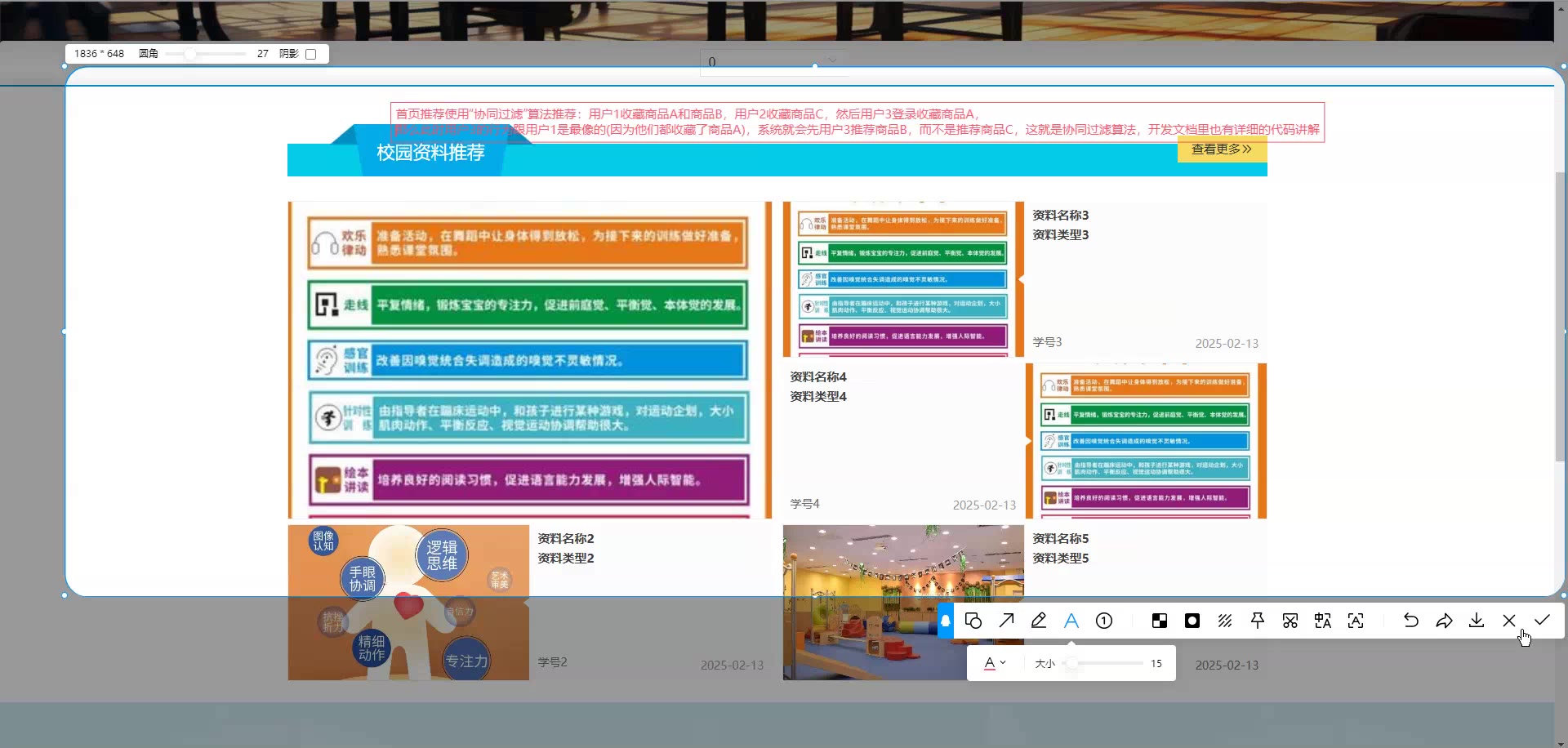Click the 资料类型5 text
Screen dimensions: 1568x748
coord(1060,558)
